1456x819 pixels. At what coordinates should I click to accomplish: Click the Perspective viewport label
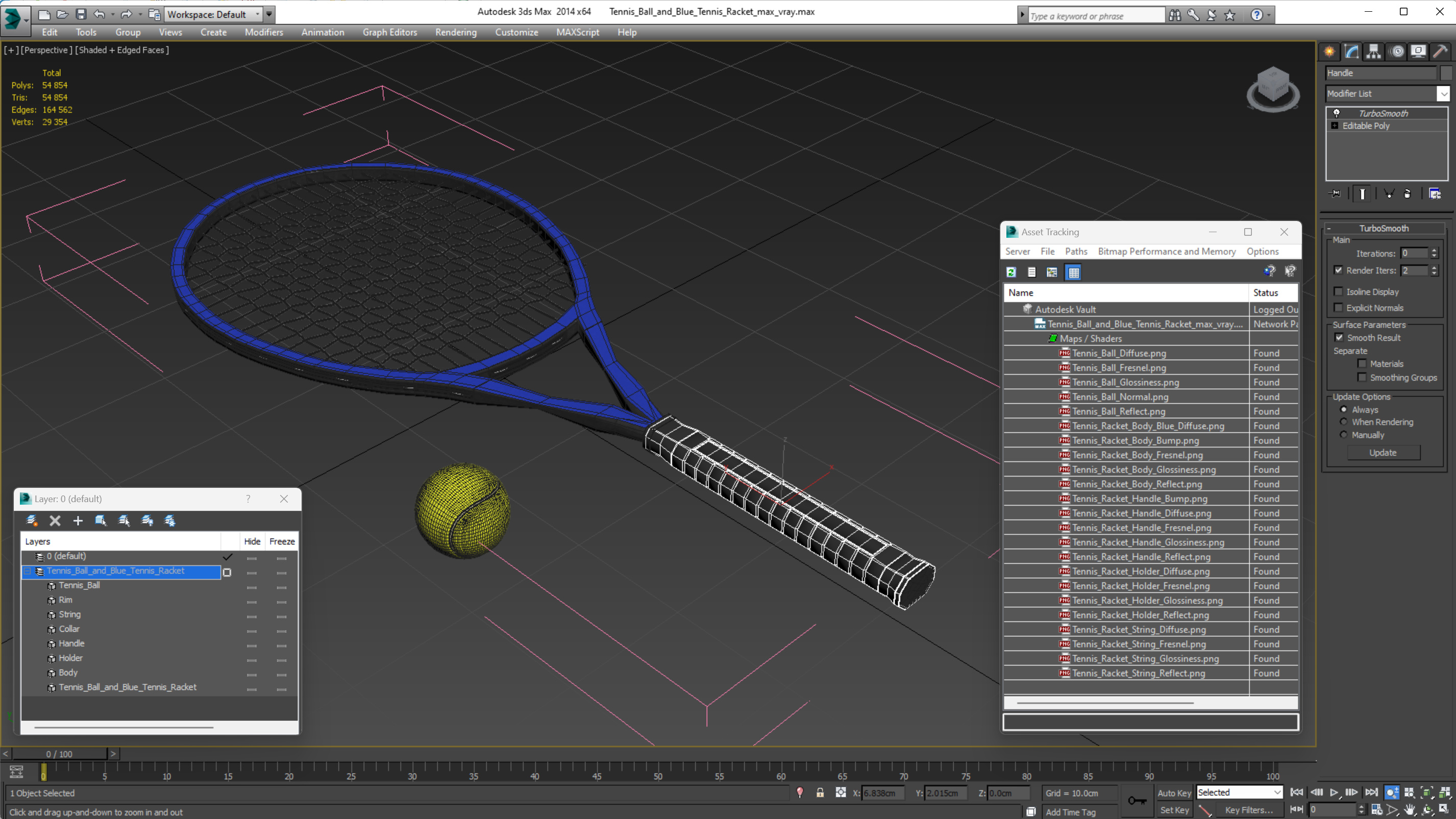tap(46, 49)
